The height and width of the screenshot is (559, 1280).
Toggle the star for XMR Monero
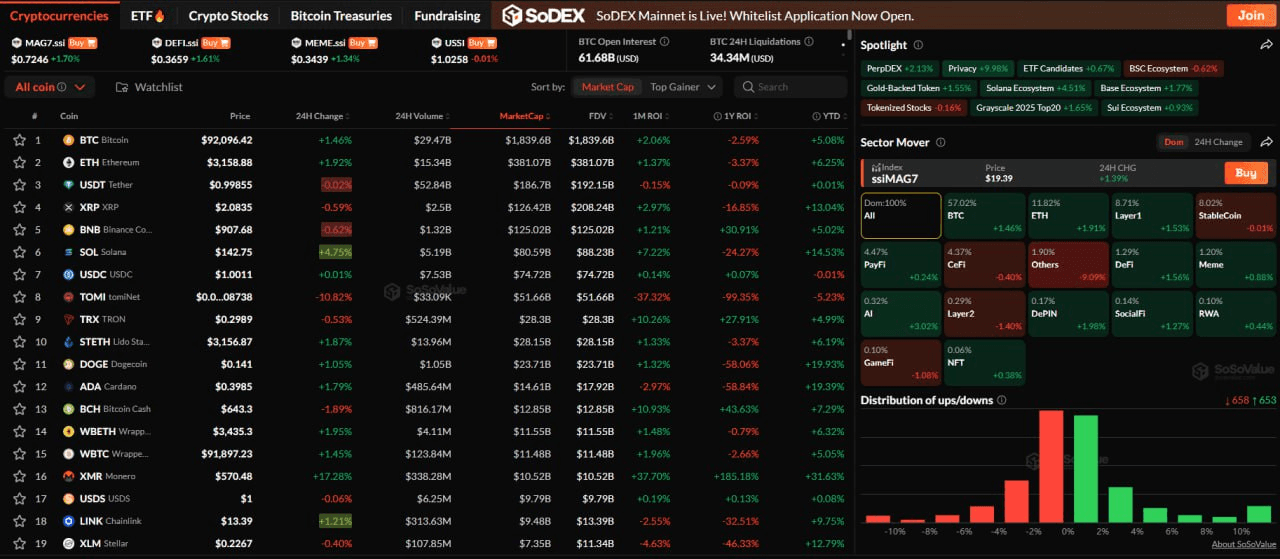(x=19, y=476)
